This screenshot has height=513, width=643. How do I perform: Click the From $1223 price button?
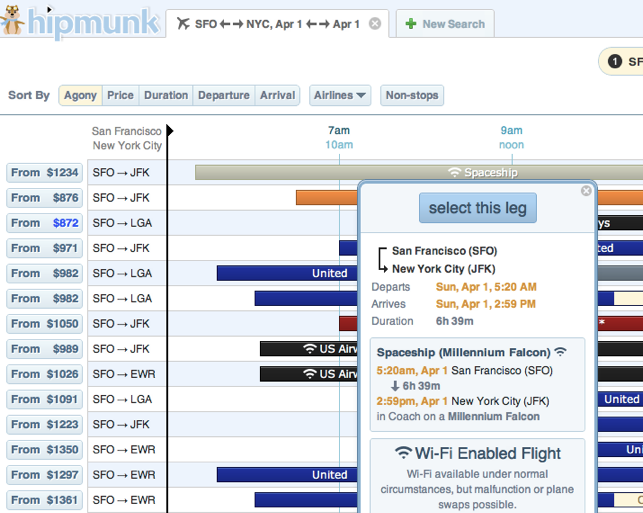(x=44, y=424)
